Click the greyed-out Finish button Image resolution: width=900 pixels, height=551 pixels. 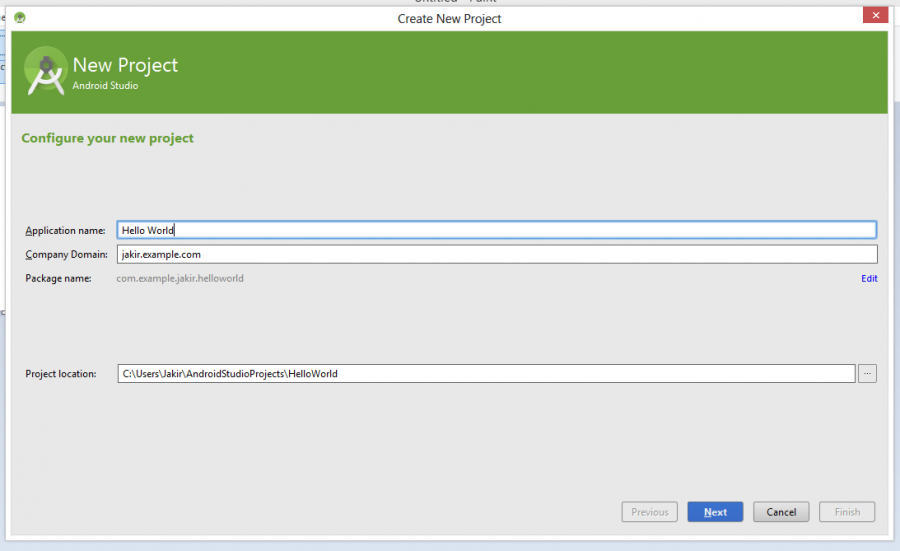pos(847,512)
